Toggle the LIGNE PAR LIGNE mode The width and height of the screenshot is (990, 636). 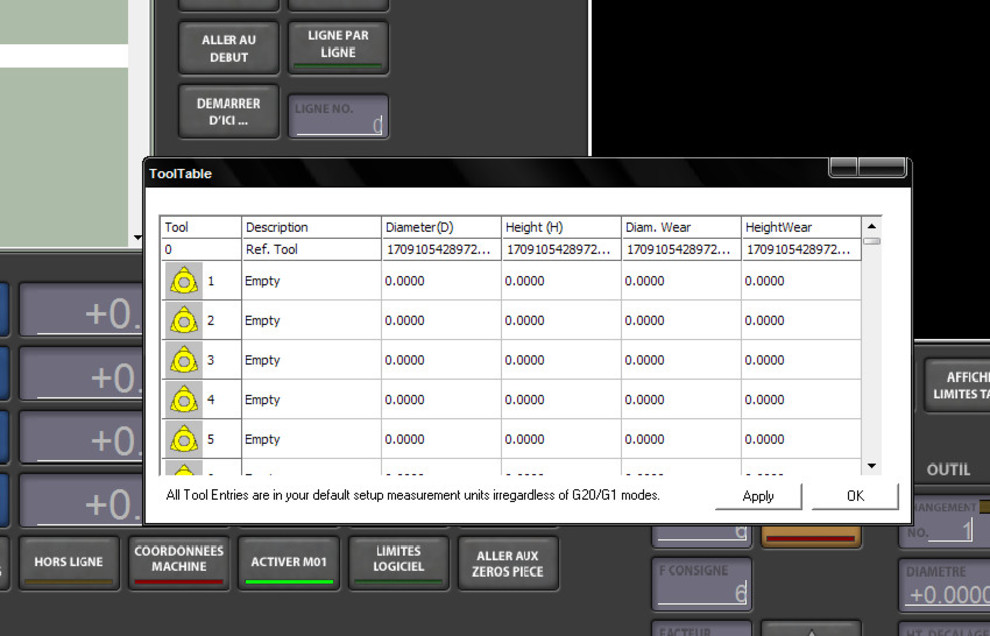tap(338, 46)
